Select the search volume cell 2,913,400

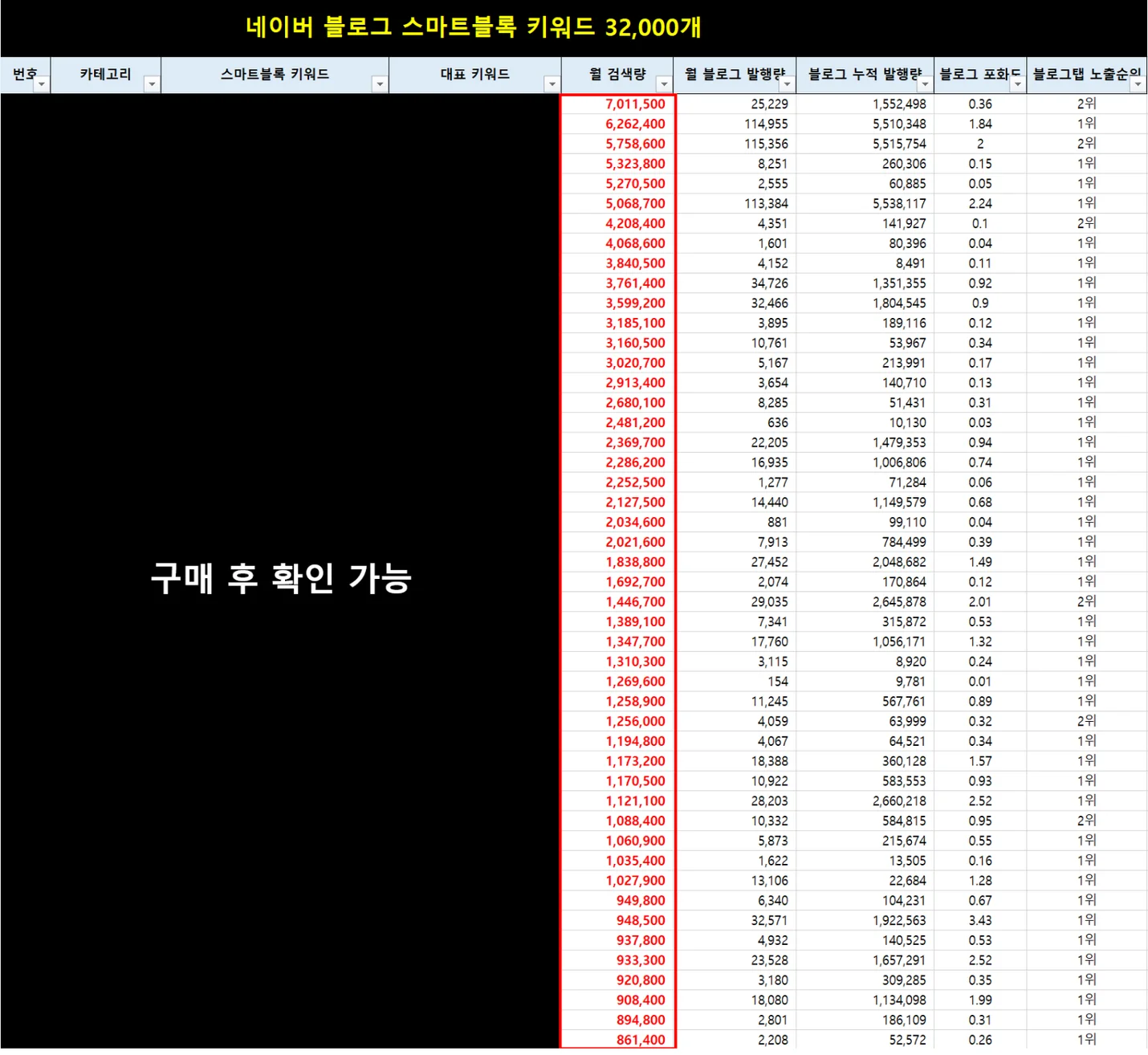click(617, 383)
